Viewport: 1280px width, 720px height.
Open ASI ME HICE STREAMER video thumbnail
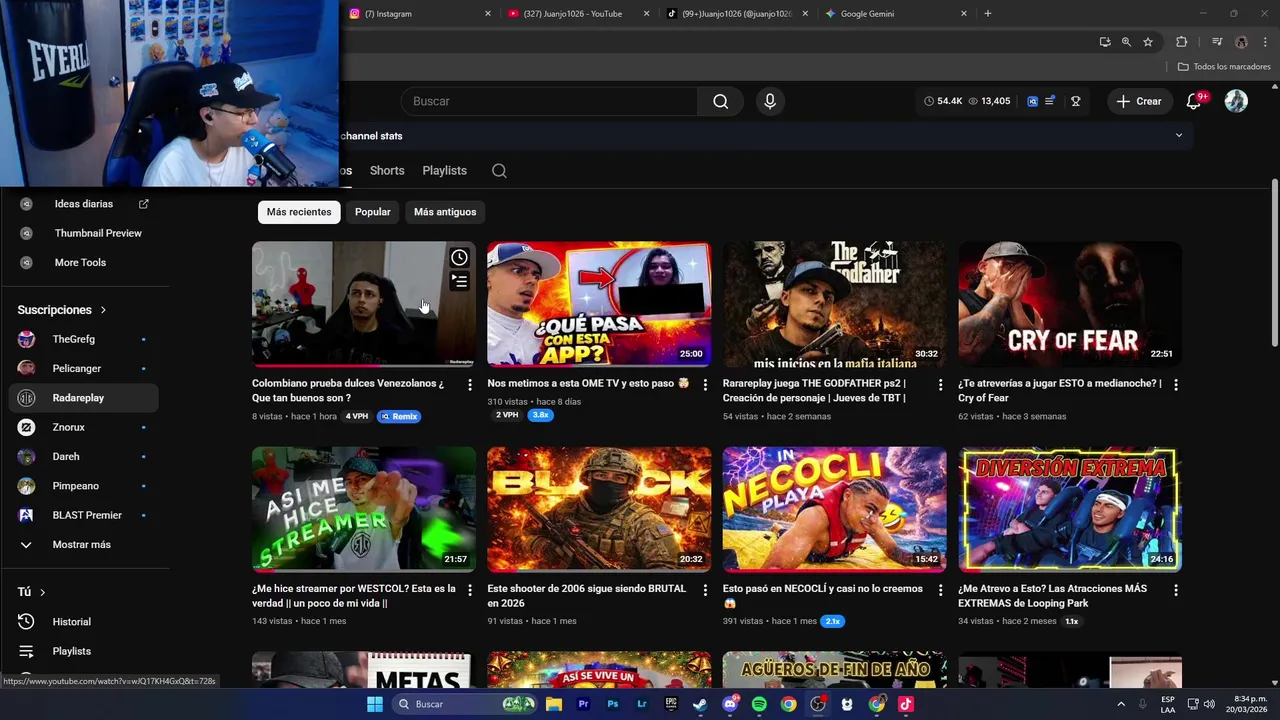pos(364,510)
